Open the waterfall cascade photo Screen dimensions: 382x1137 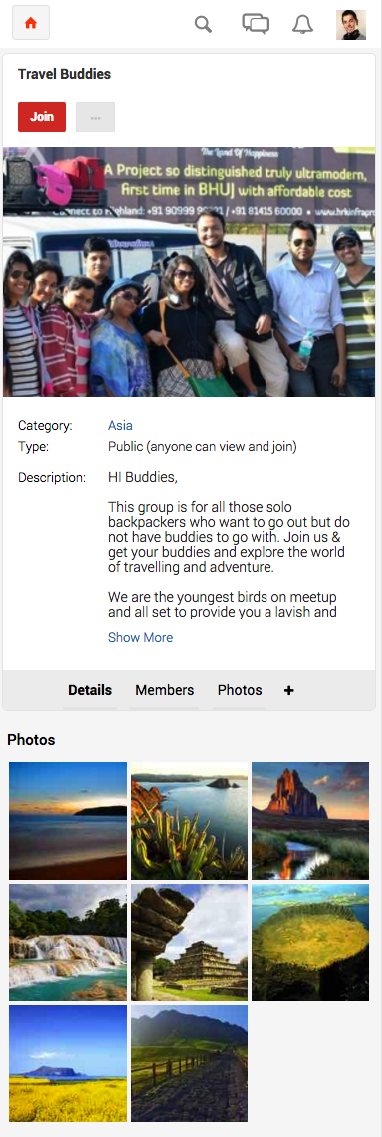click(68, 943)
